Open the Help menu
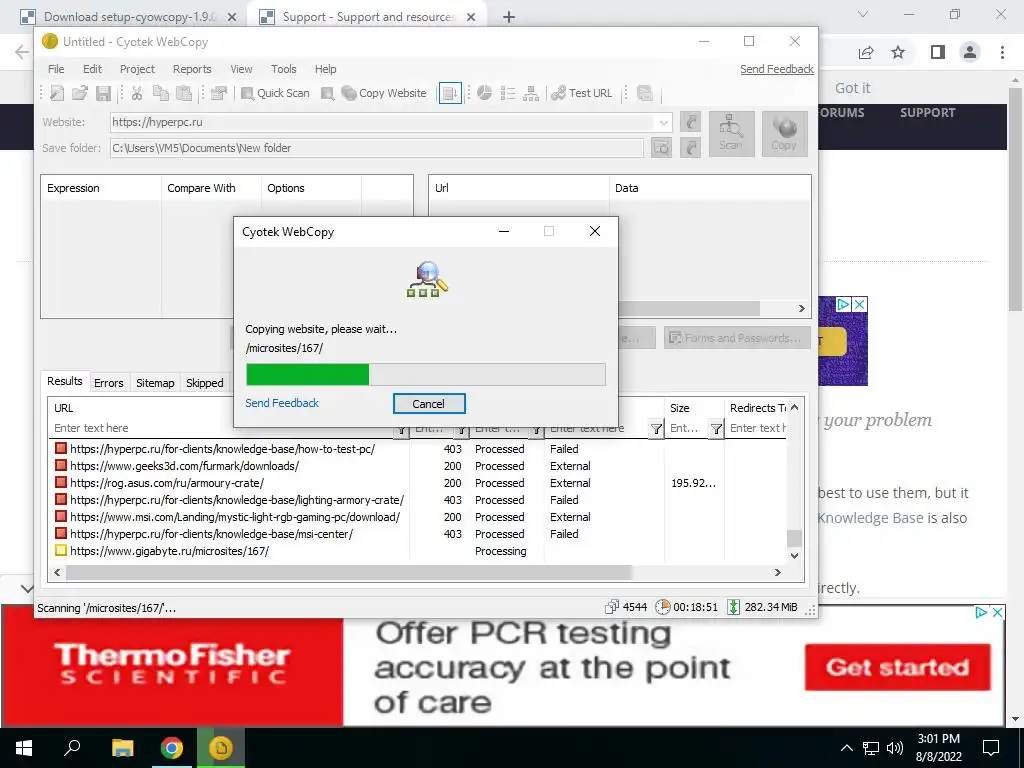 [x=325, y=69]
